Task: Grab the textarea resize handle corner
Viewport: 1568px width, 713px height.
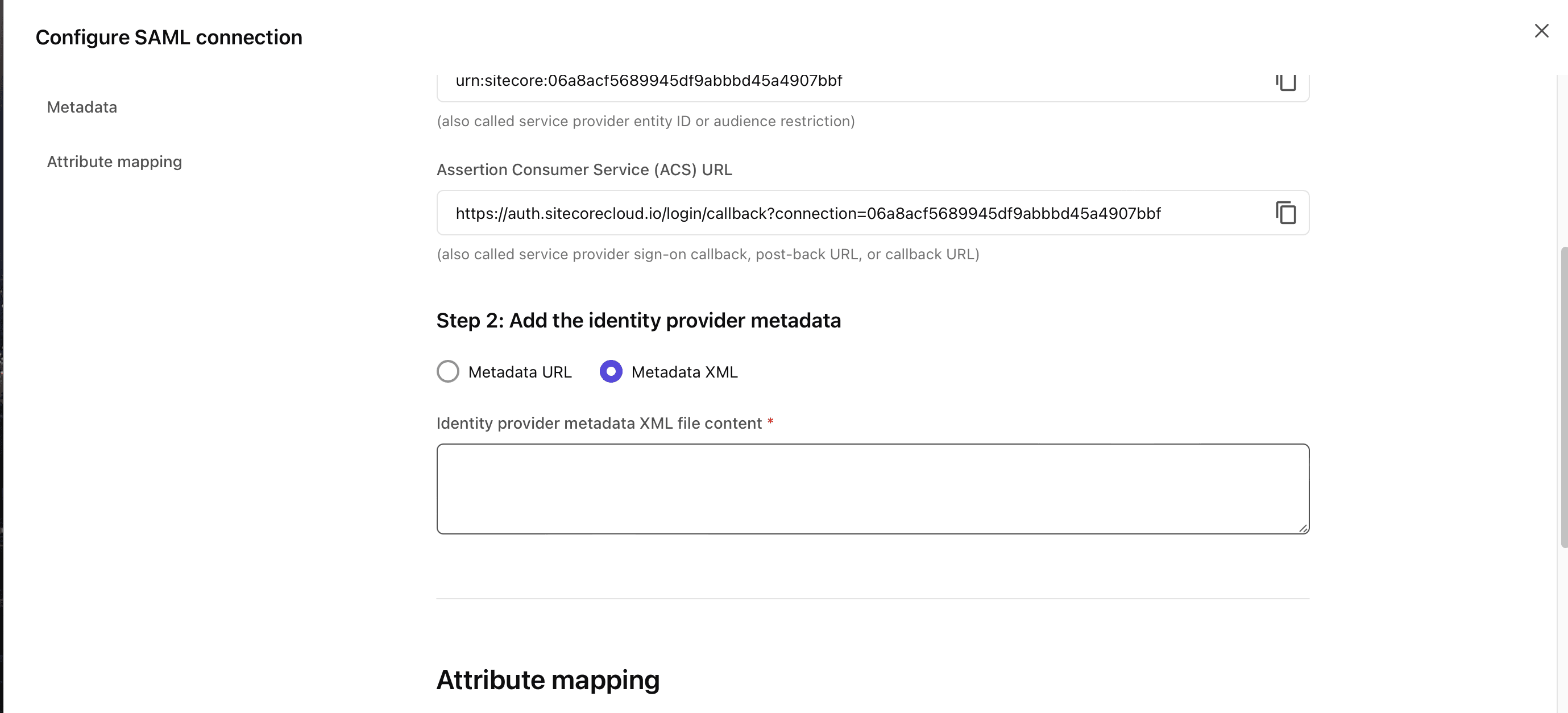Action: click(1302, 529)
